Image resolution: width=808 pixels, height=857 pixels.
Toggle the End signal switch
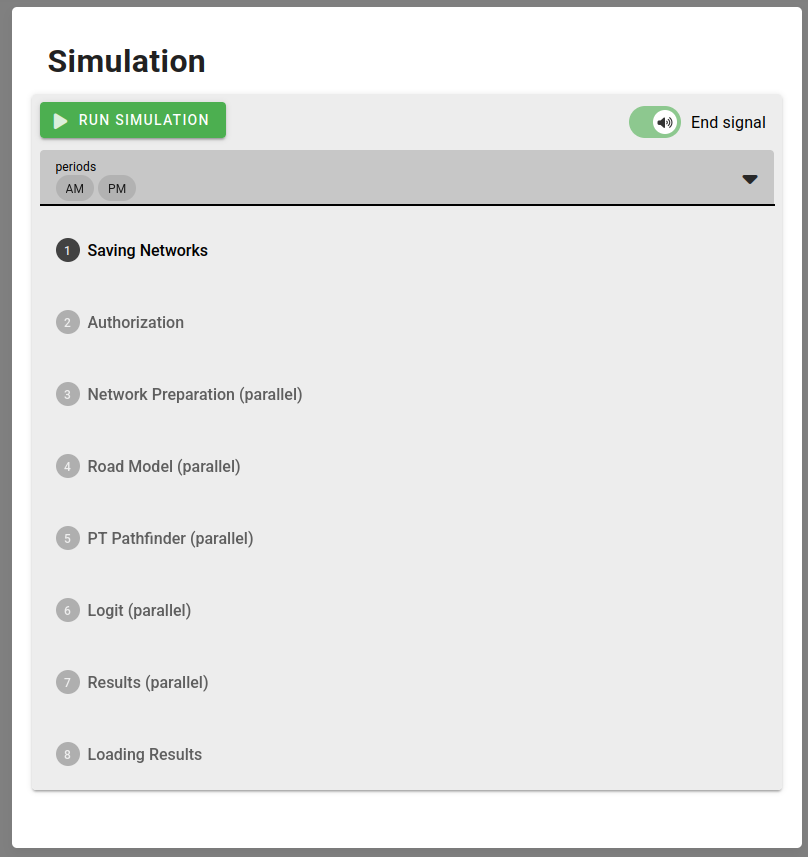coord(655,122)
